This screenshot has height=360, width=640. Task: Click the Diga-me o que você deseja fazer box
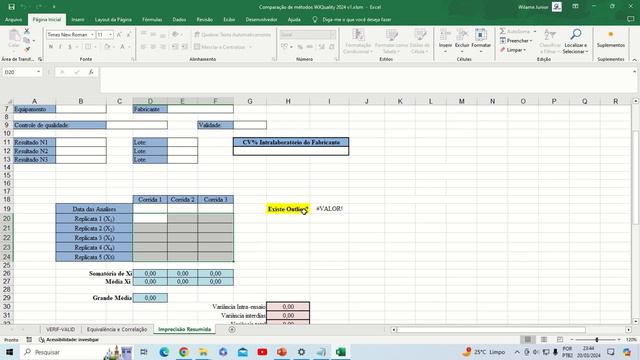coord(357,20)
